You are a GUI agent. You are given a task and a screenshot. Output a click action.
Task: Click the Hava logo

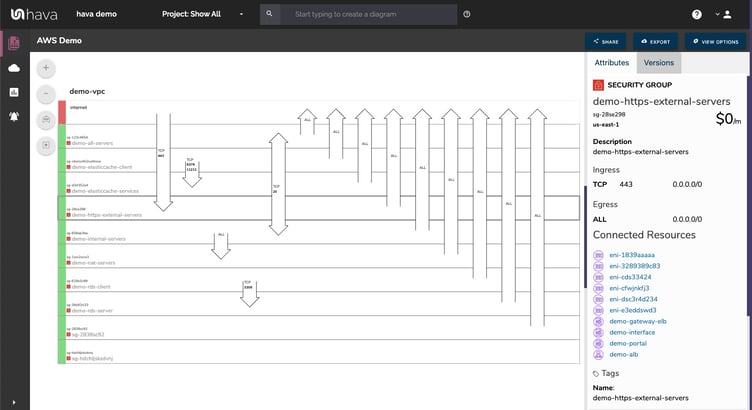tap(34, 14)
